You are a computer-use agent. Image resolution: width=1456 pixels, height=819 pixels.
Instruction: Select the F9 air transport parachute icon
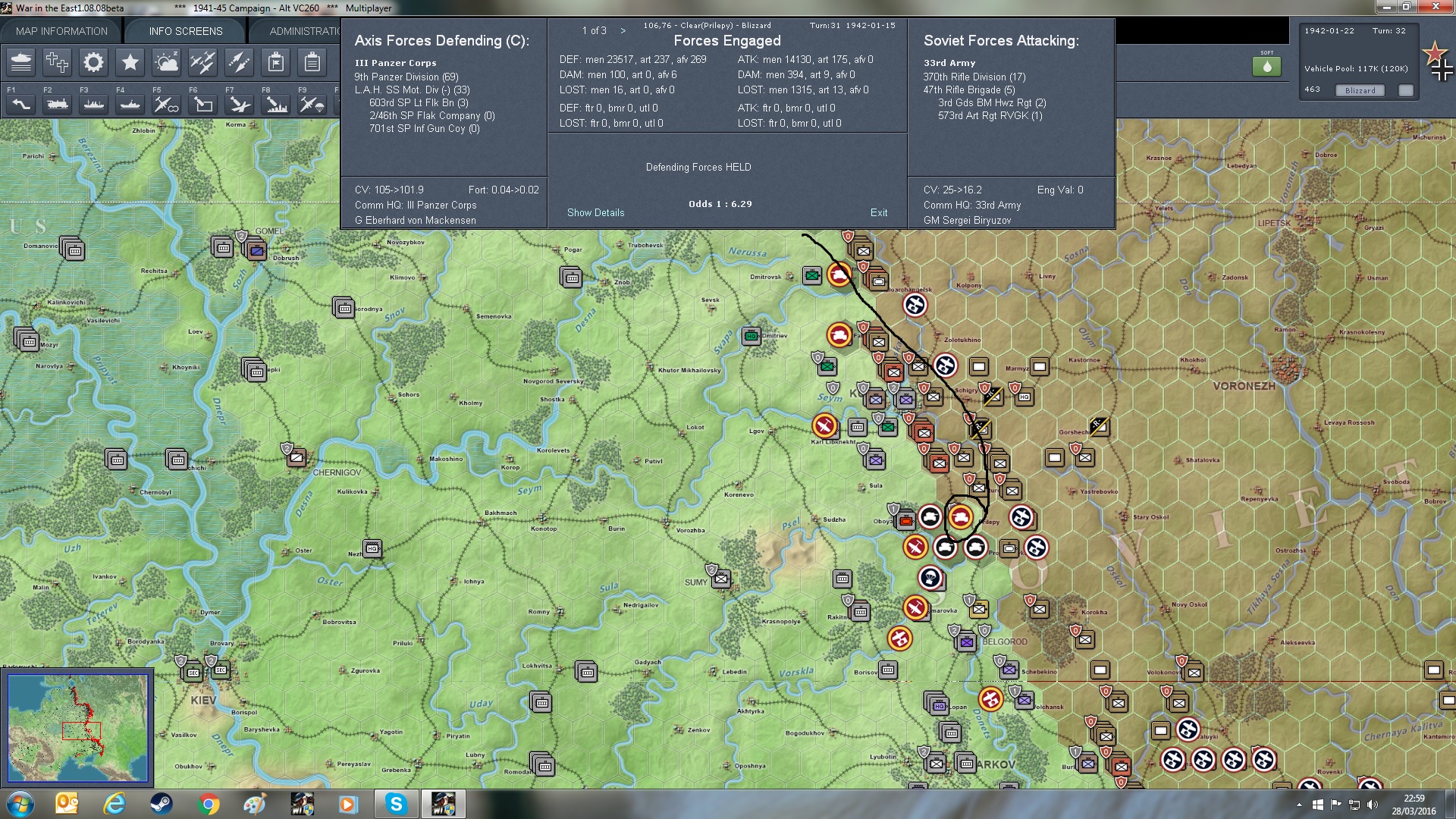coord(312,105)
